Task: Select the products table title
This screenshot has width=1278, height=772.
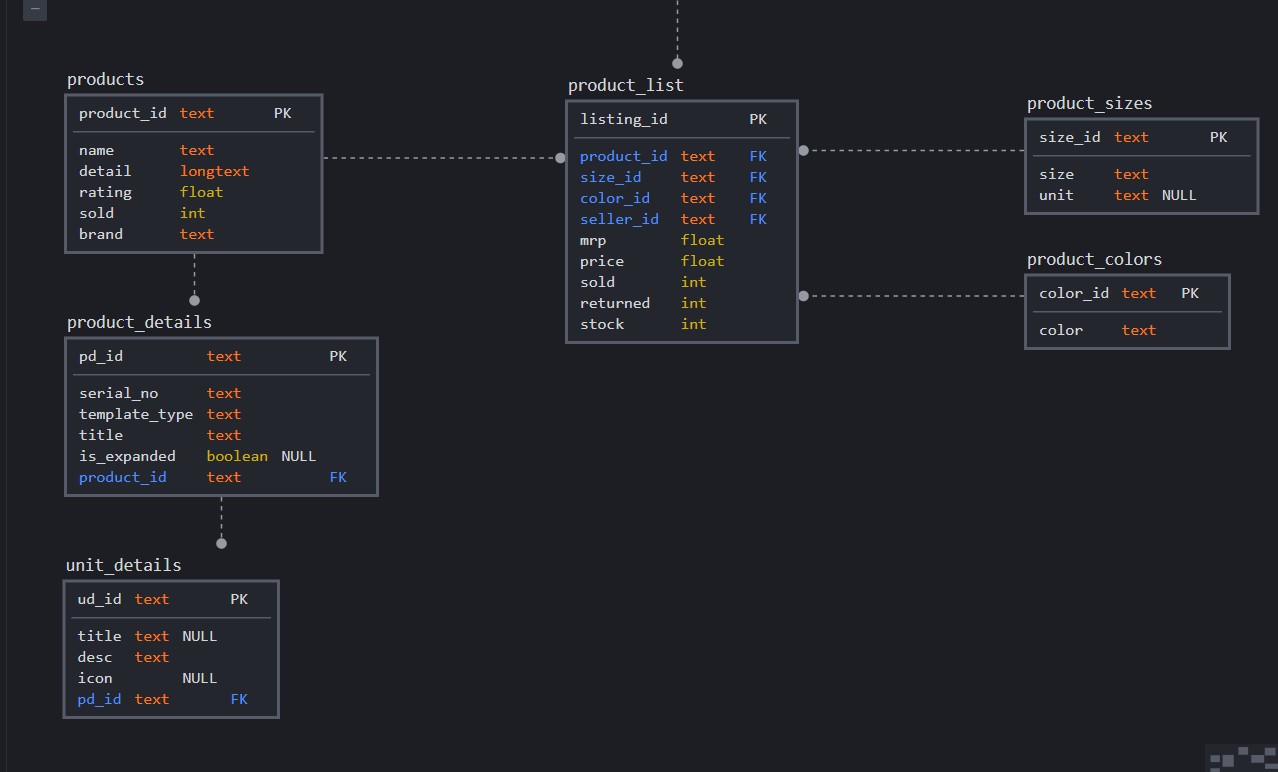Action: [x=105, y=79]
